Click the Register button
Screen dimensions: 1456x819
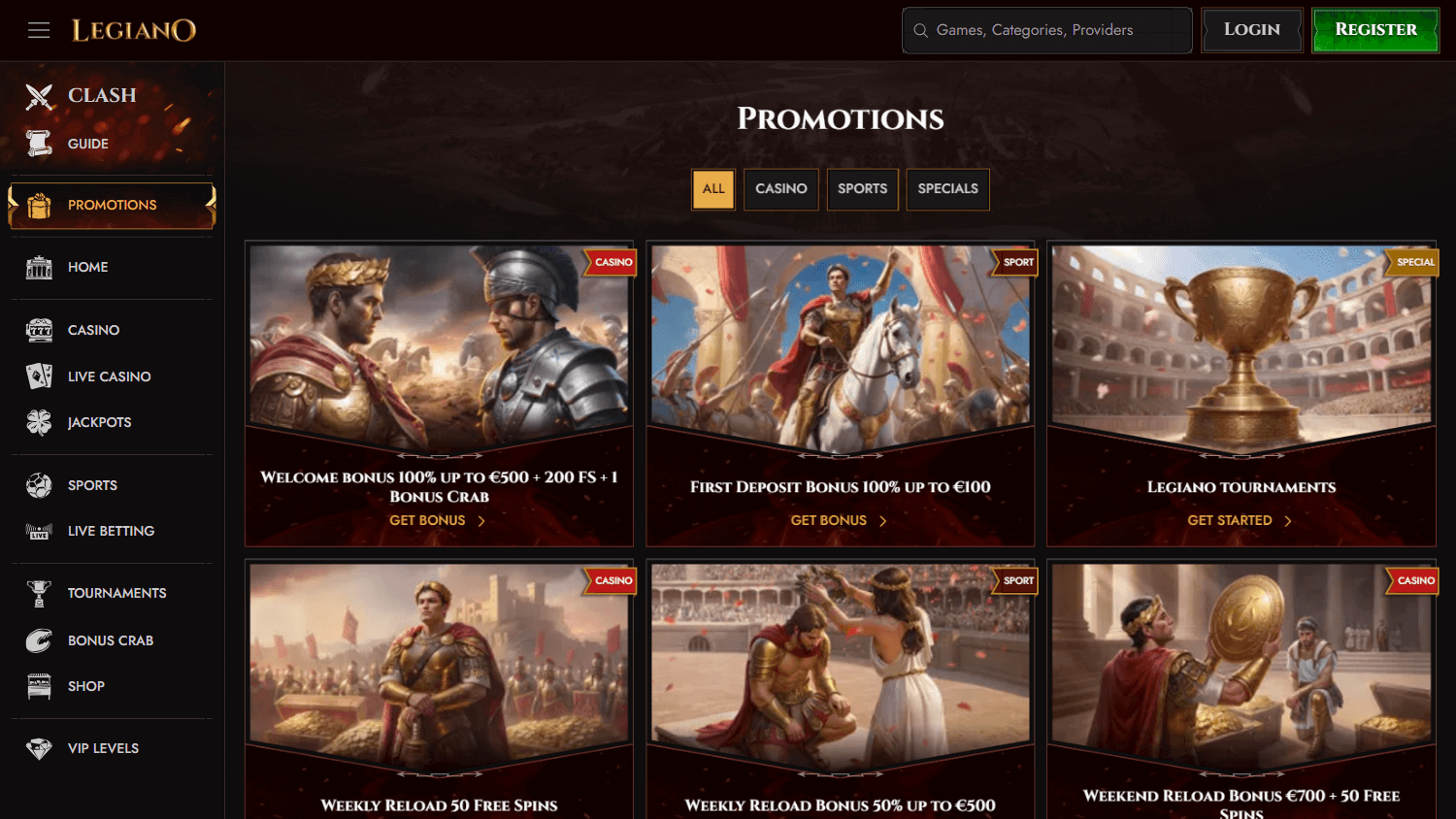point(1375,30)
